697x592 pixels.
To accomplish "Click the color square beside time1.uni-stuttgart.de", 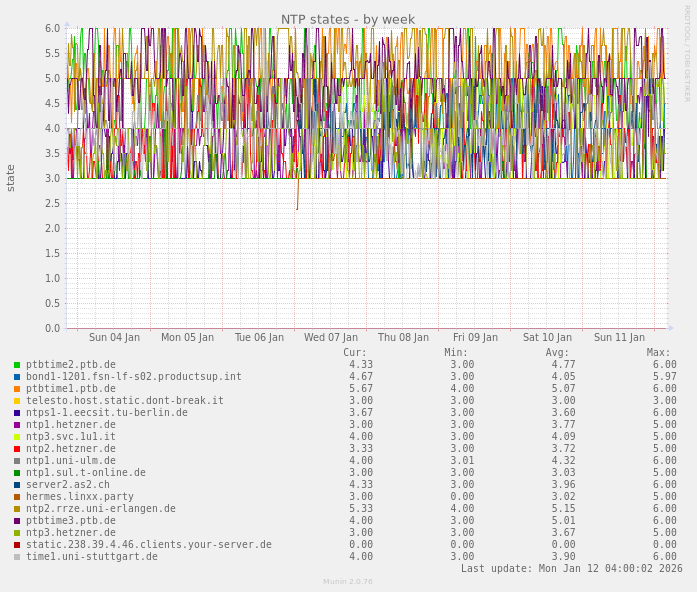I will tap(17, 557).
